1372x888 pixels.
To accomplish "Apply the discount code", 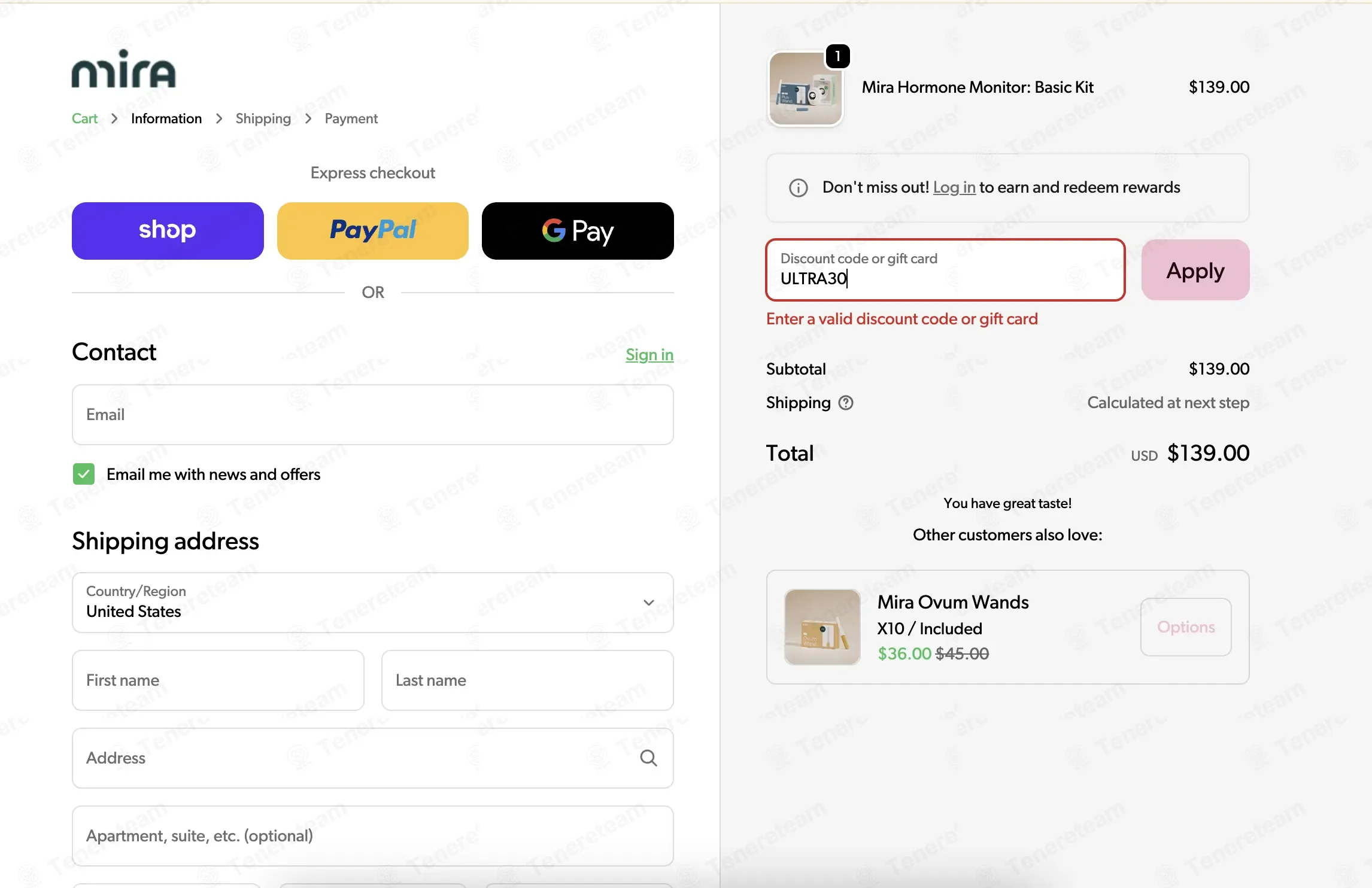I will (1195, 270).
